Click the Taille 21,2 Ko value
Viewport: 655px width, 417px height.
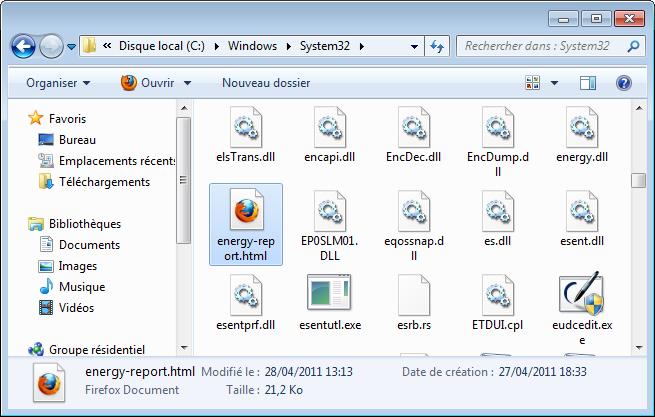pyautogui.click(x=283, y=390)
